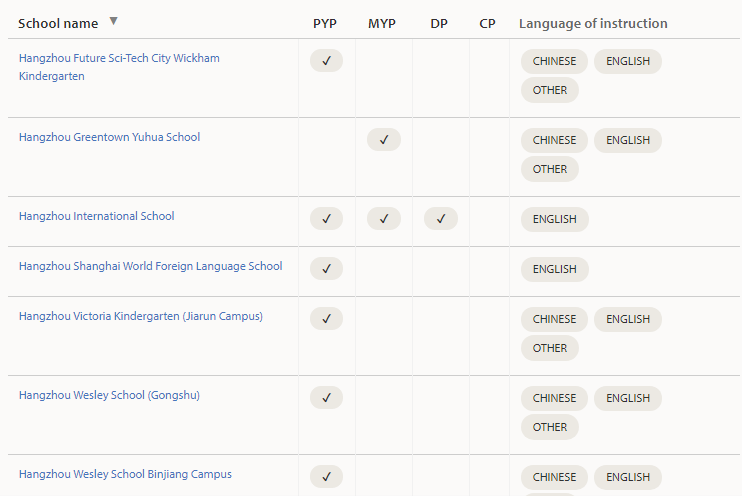Click the DP column header
Screen dimensions: 742x496
point(439,24)
